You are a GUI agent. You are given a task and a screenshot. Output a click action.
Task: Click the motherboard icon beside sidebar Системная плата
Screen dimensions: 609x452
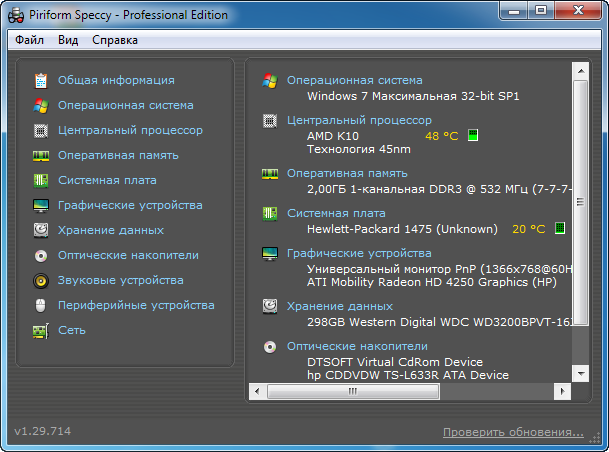point(41,181)
